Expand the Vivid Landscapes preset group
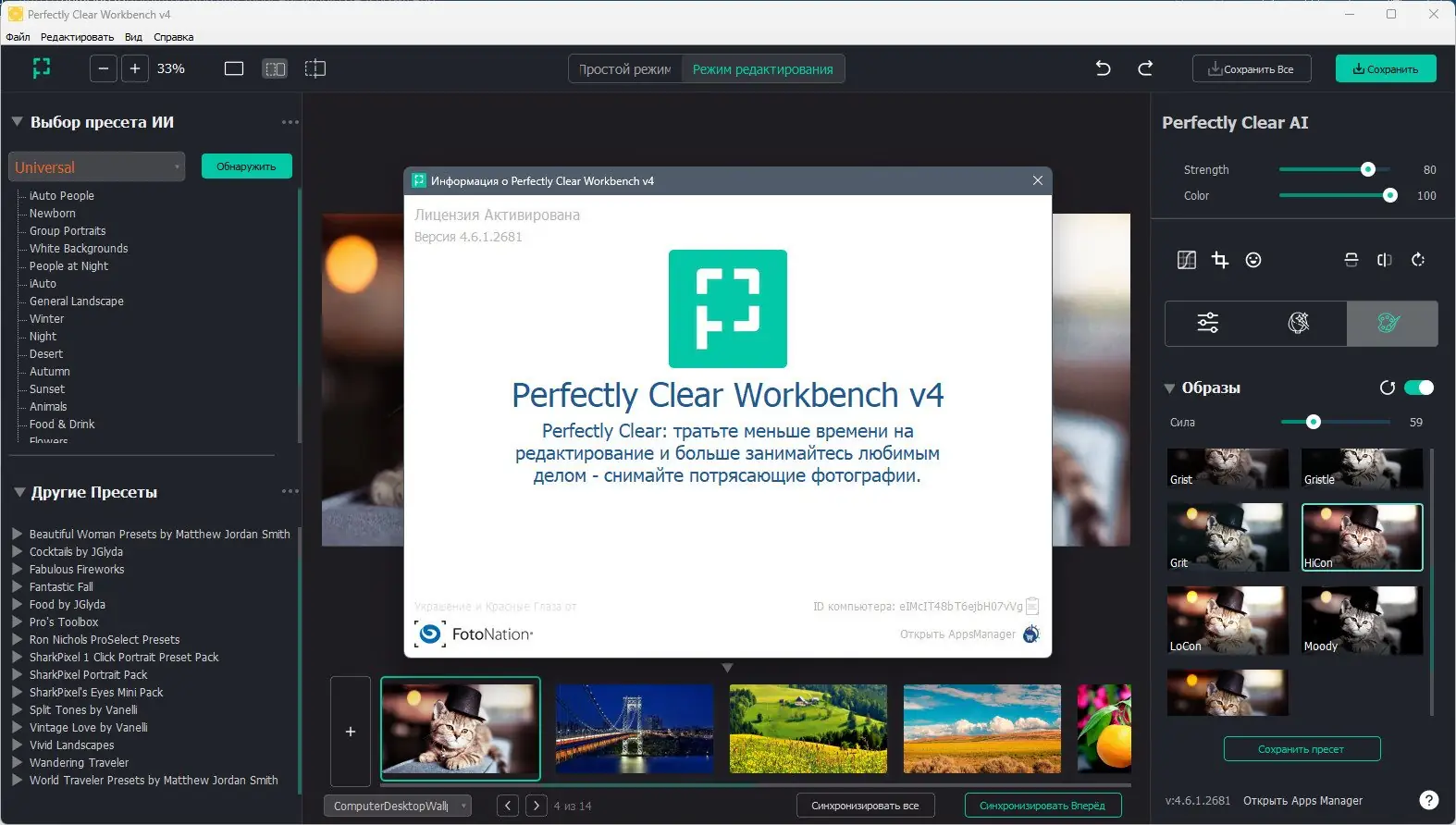This screenshot has height=825, width=1456. pos(17,745)
